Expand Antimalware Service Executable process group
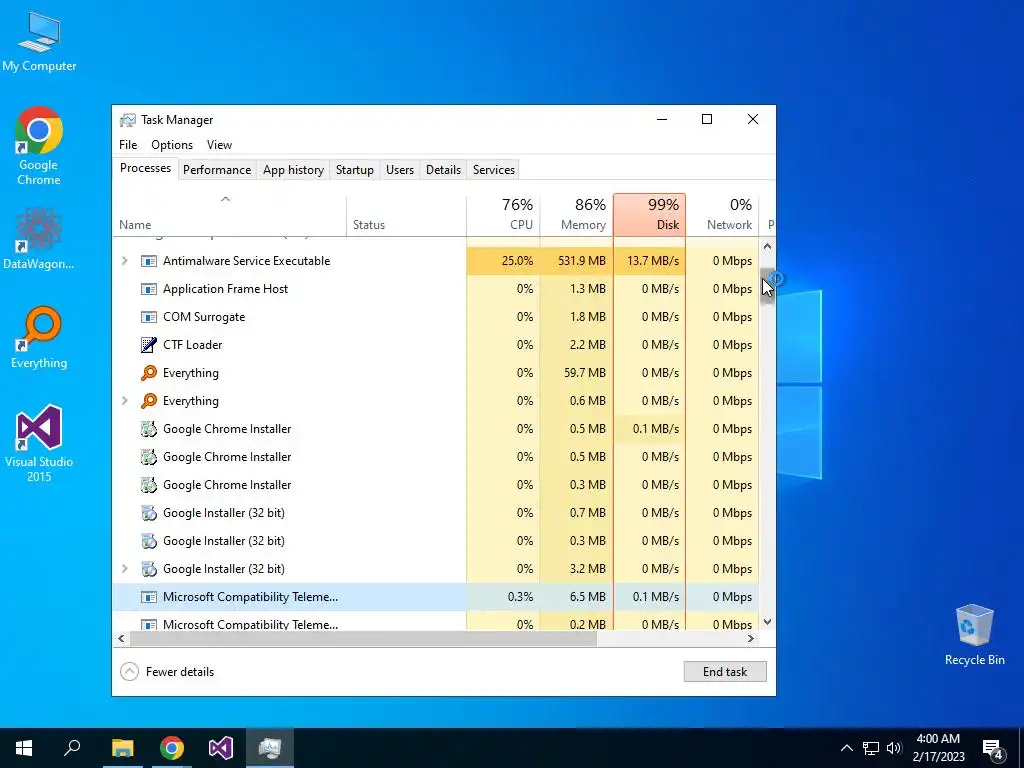The height and width of the screenshot is (768, 1024). [x=124, y=261]
